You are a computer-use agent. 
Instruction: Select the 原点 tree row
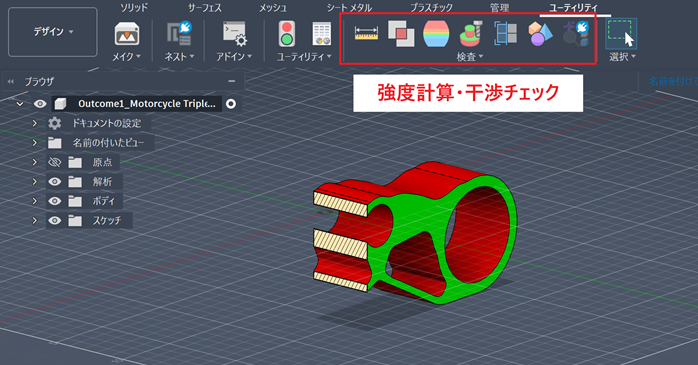point(102,162)
